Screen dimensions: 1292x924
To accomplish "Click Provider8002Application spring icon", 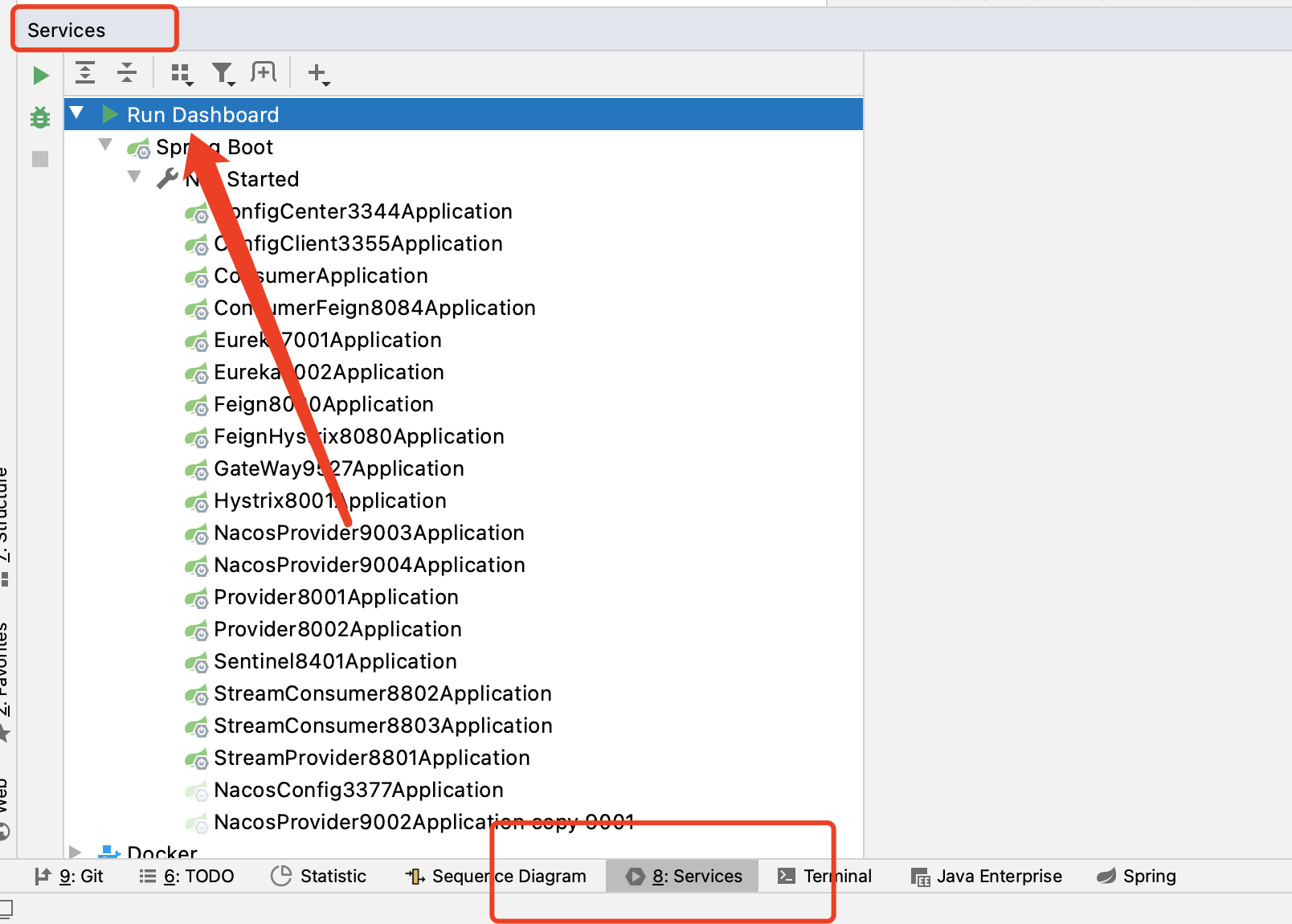I will (x=197, y=631).
